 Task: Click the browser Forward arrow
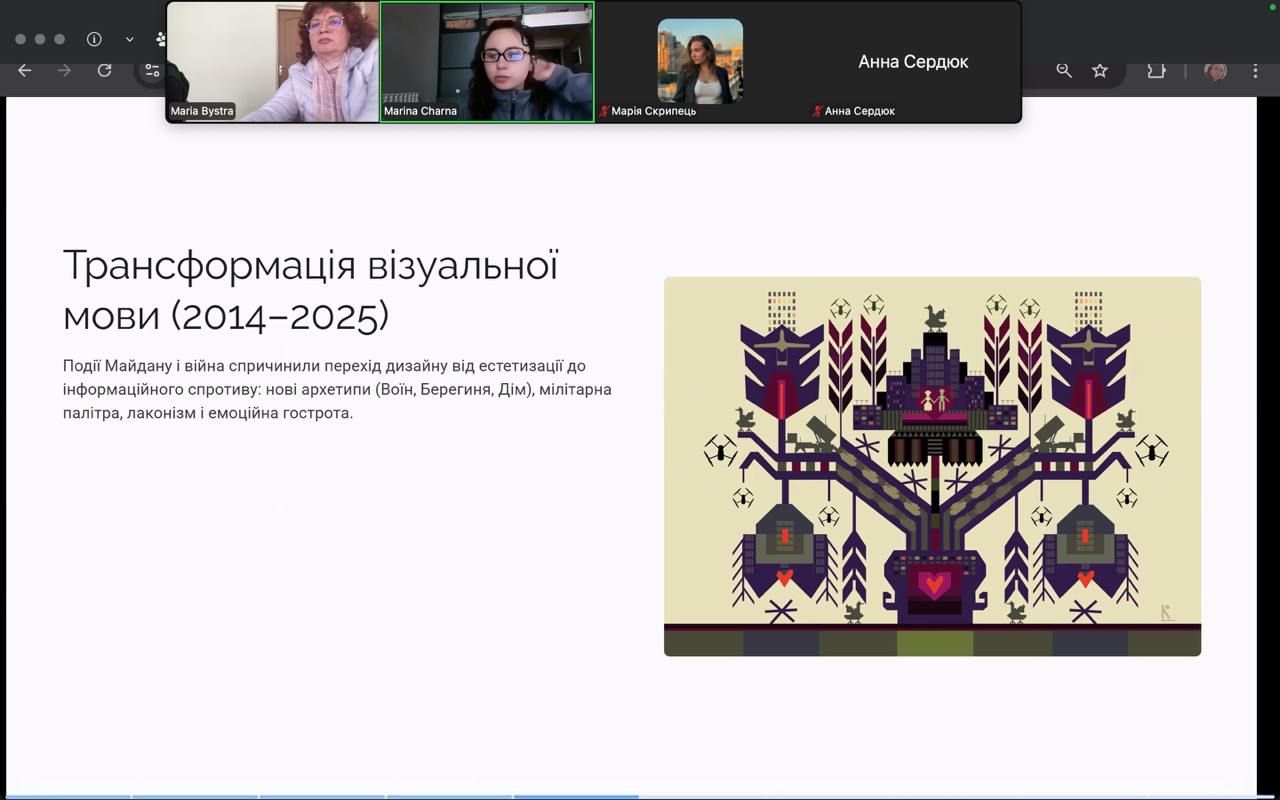click(x=64, y=70)
